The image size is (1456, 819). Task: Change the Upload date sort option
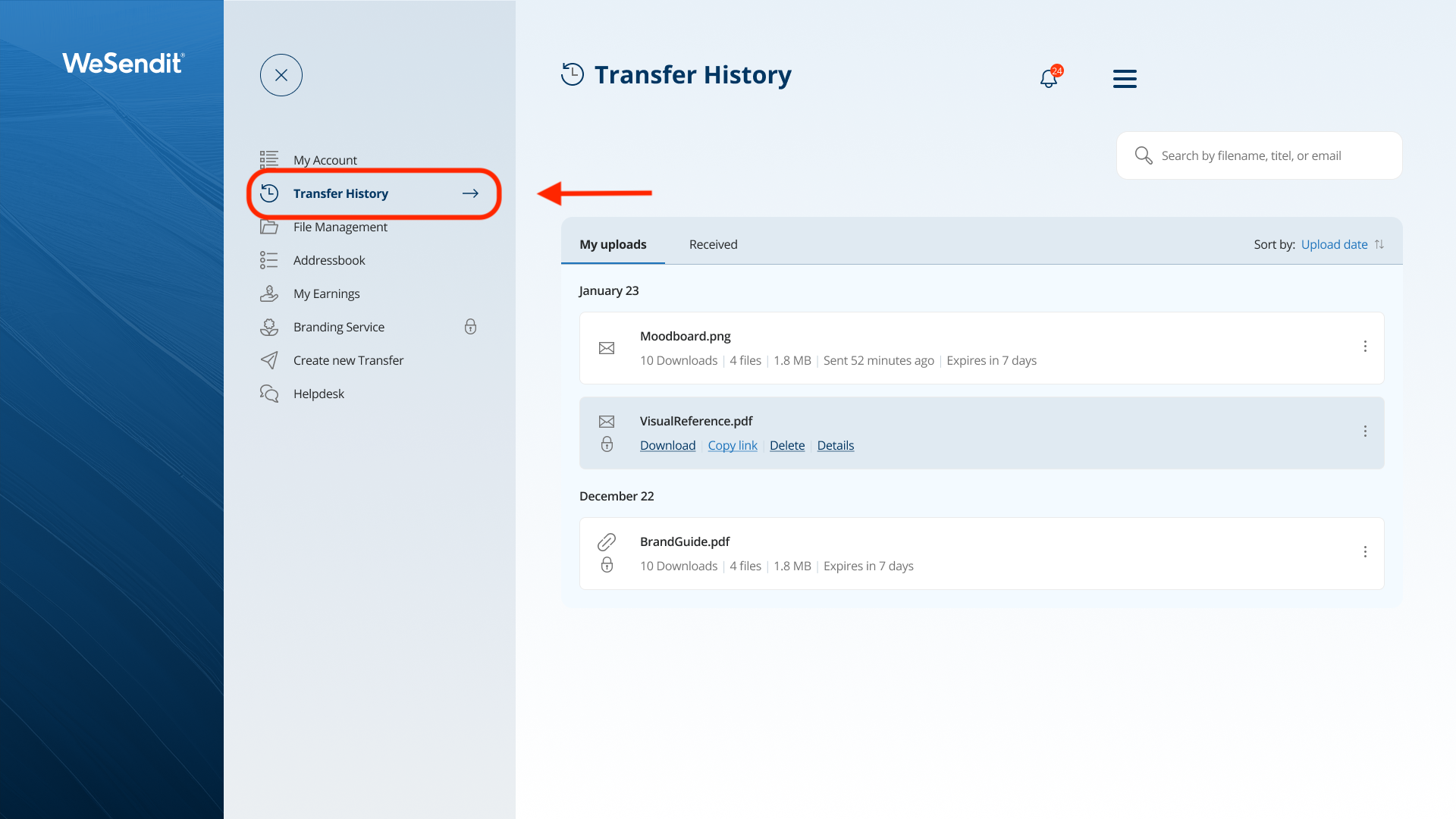coord(1334,244)
